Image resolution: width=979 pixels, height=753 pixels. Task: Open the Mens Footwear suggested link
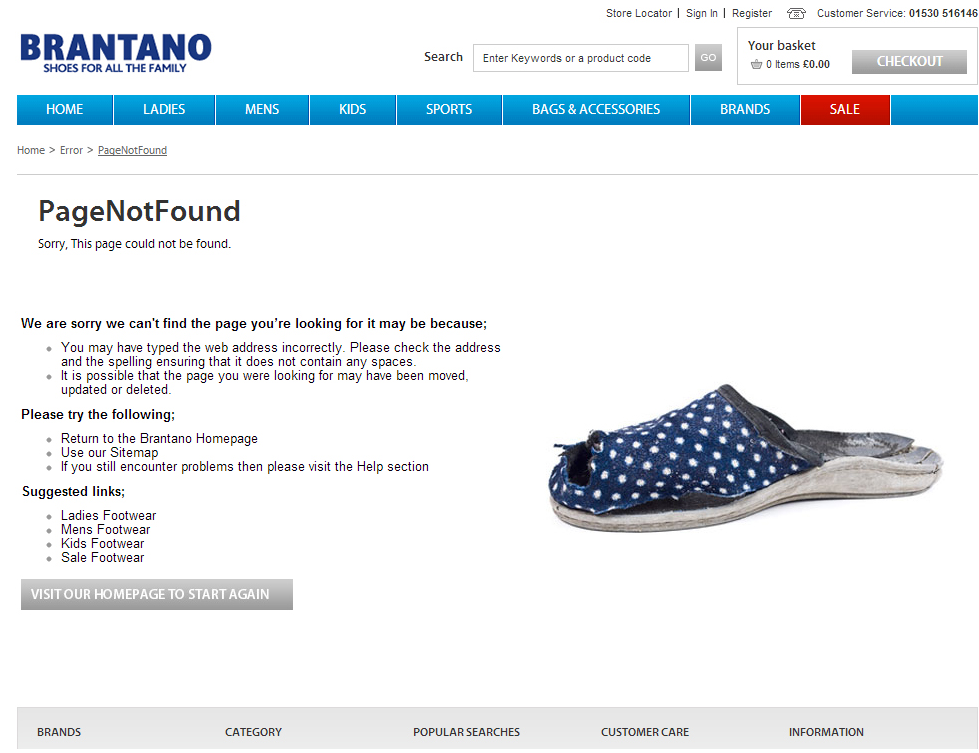pyautogui.click(x=106, y=529)
